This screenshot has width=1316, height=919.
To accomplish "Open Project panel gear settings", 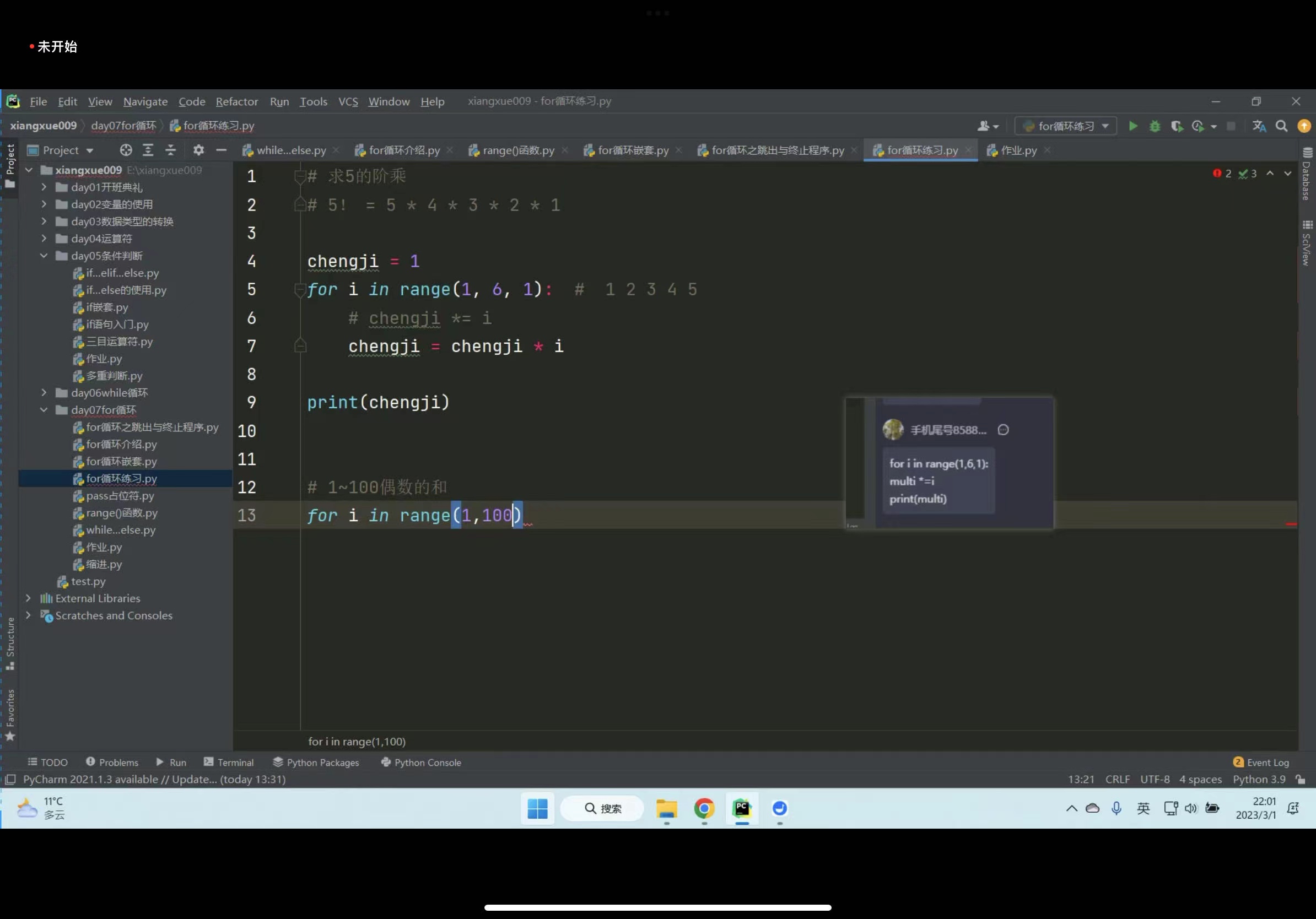I will point(198,150).
